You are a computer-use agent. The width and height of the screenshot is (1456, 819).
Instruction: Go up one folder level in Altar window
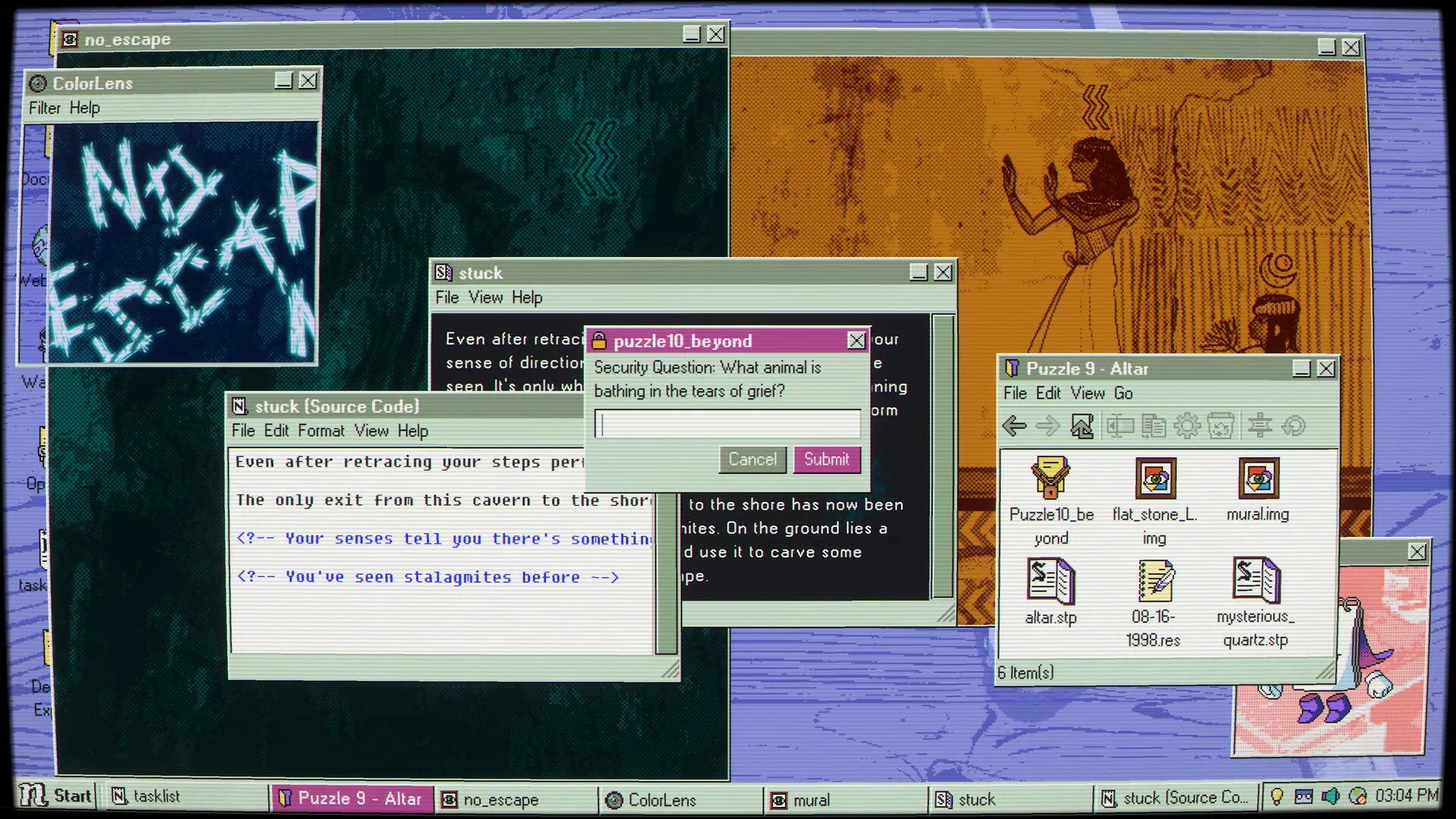tap(1081, 426)
